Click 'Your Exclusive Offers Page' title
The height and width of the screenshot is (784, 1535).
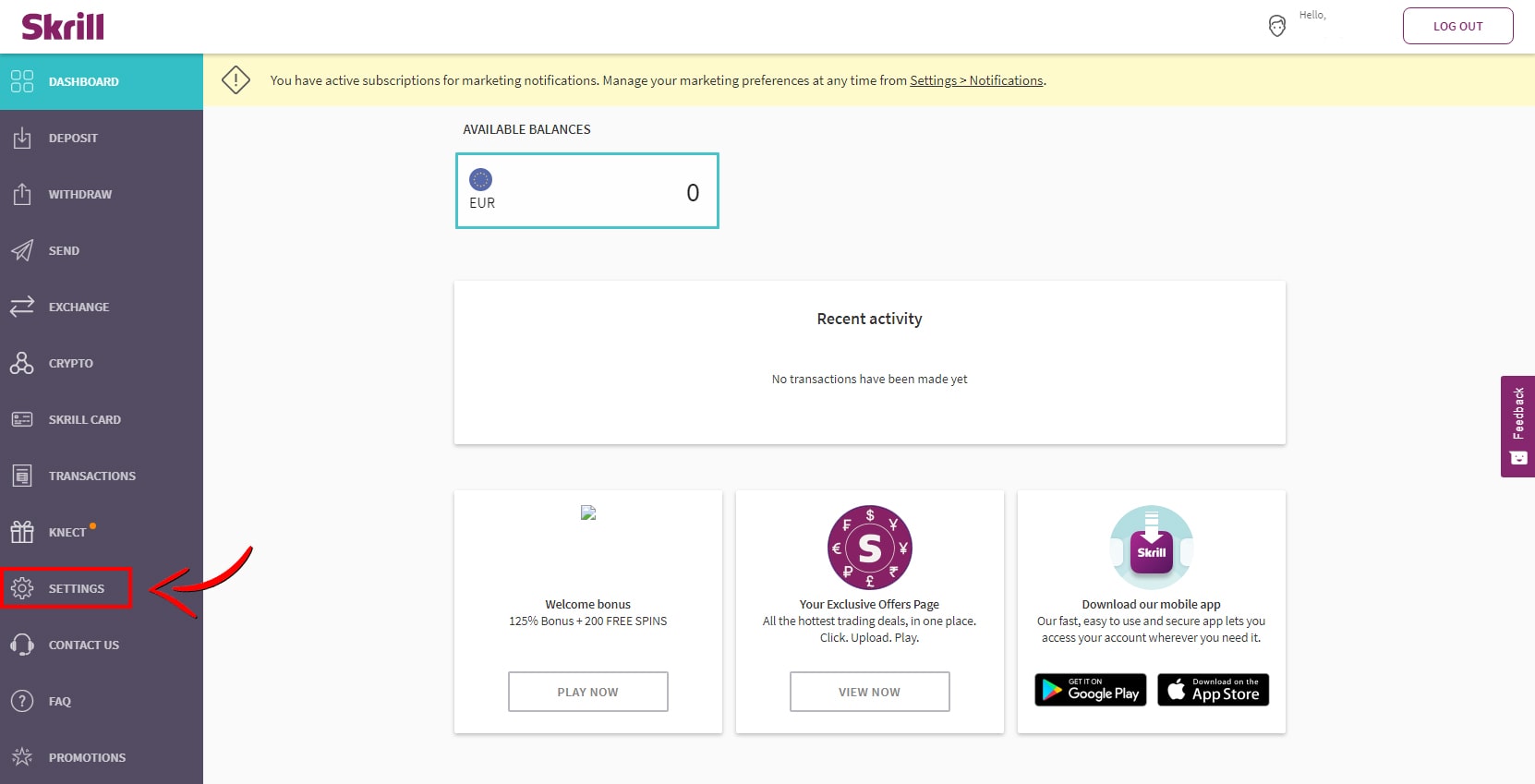(x=870, y=604)
